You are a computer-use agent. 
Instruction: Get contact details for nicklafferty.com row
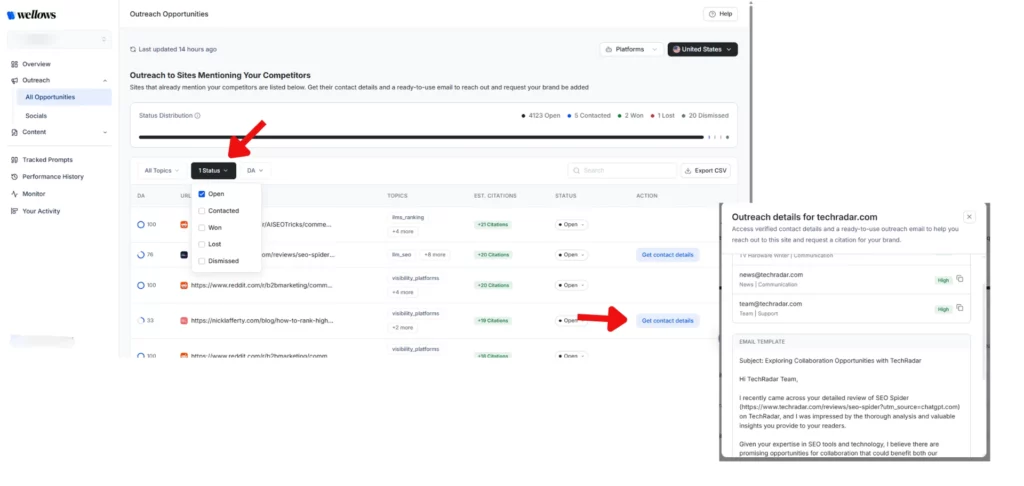[x=667, y=321]
